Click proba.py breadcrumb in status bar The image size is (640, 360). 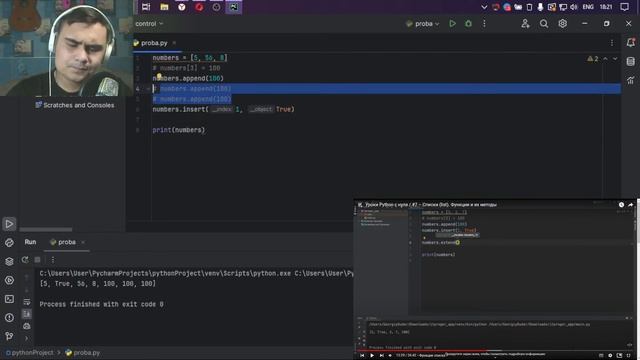point(83,353)
